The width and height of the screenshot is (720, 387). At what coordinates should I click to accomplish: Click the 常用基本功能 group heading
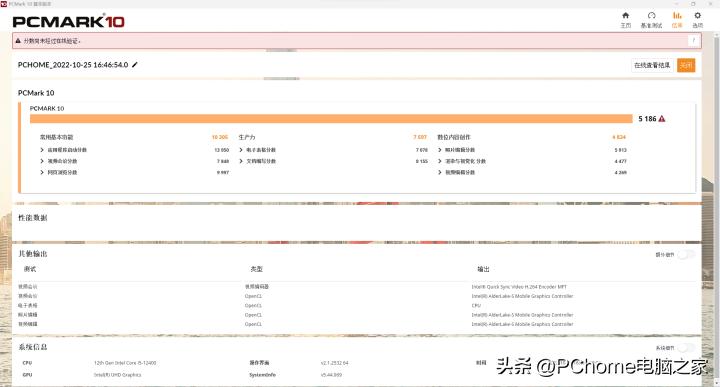tap(56, 137)
